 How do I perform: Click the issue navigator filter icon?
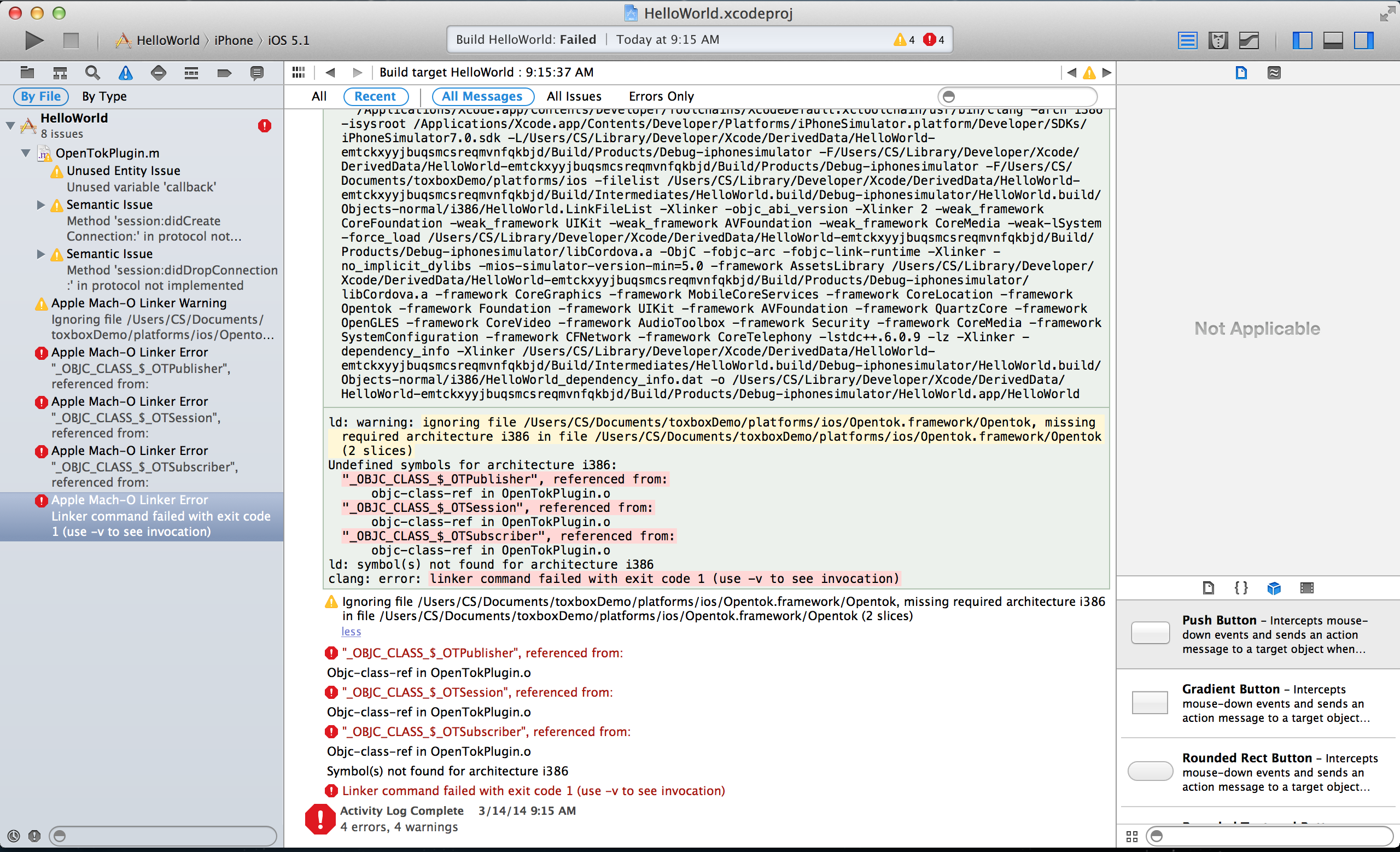124,72
